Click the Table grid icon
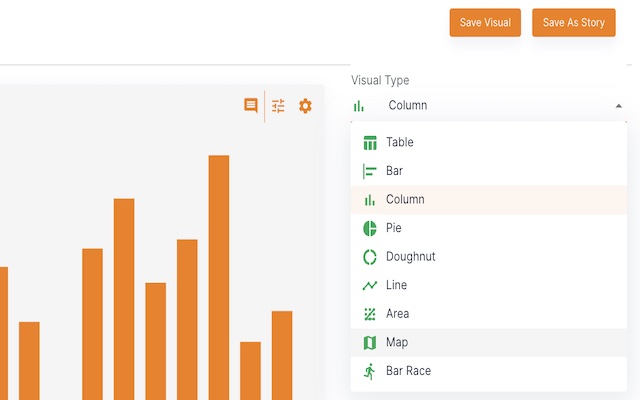The width and height of the screenshot is (640, 400). [x=370, y=143]
